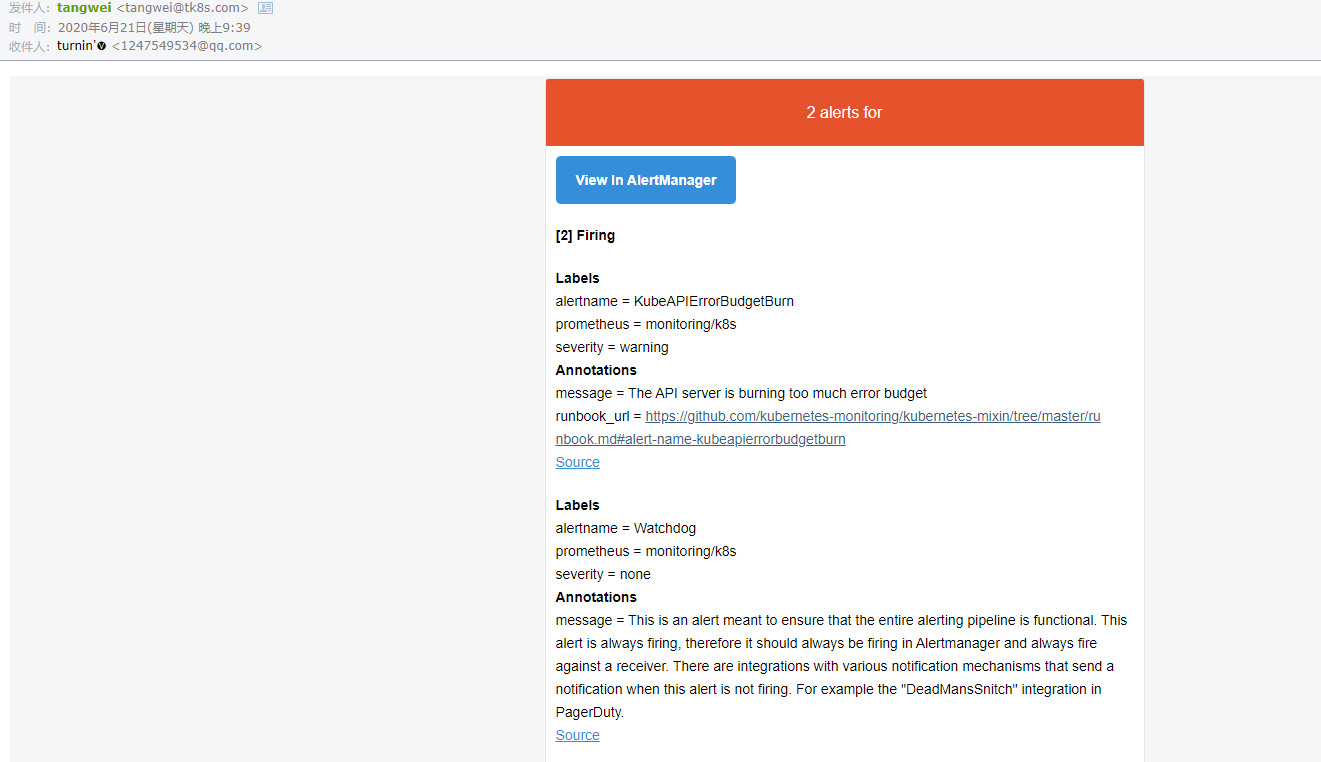
Task: Open the contact card icon beside the sender address
Action: coord(265,8)
